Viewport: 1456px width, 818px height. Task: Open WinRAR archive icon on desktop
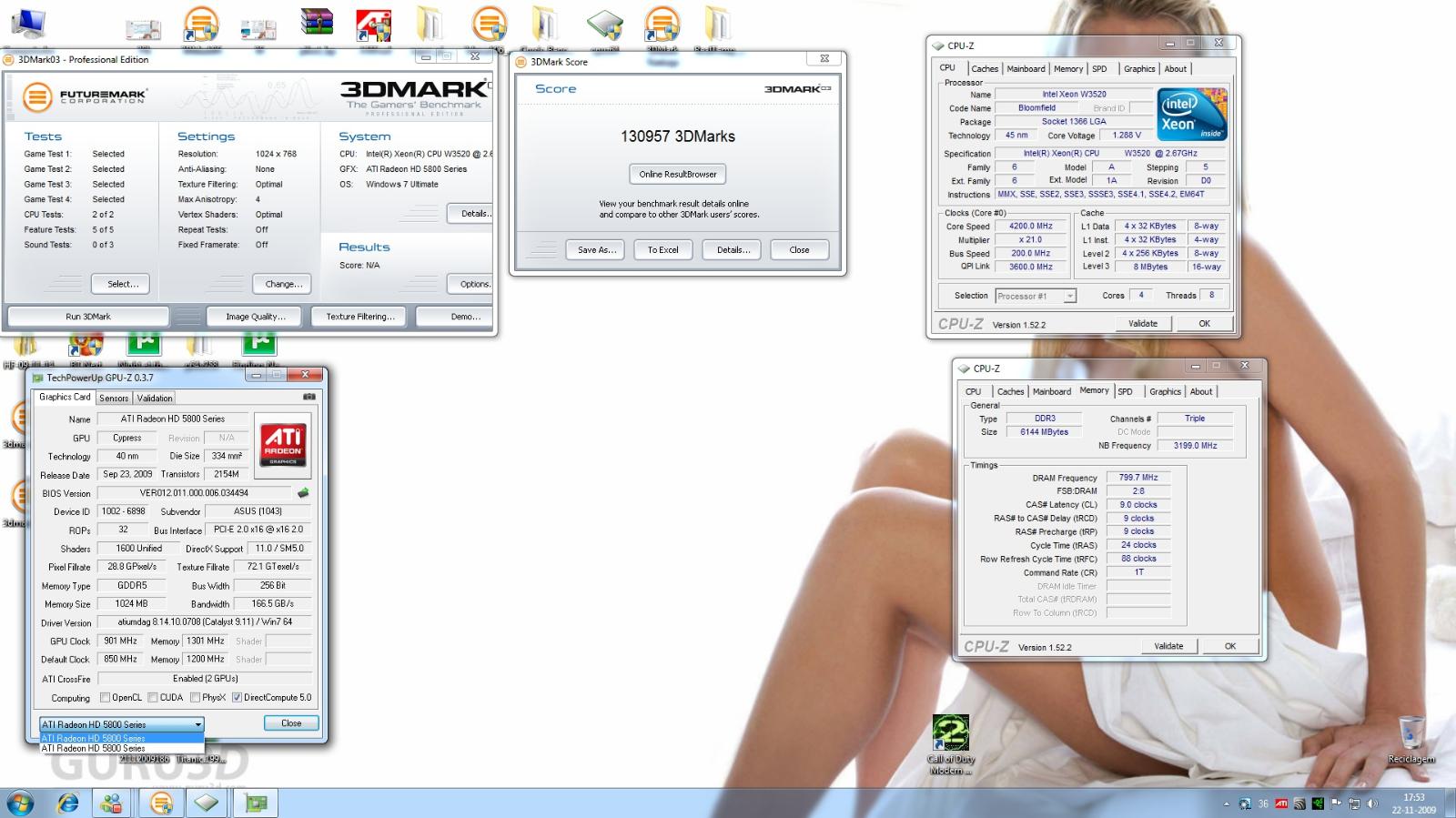click(x=316, y=23)
